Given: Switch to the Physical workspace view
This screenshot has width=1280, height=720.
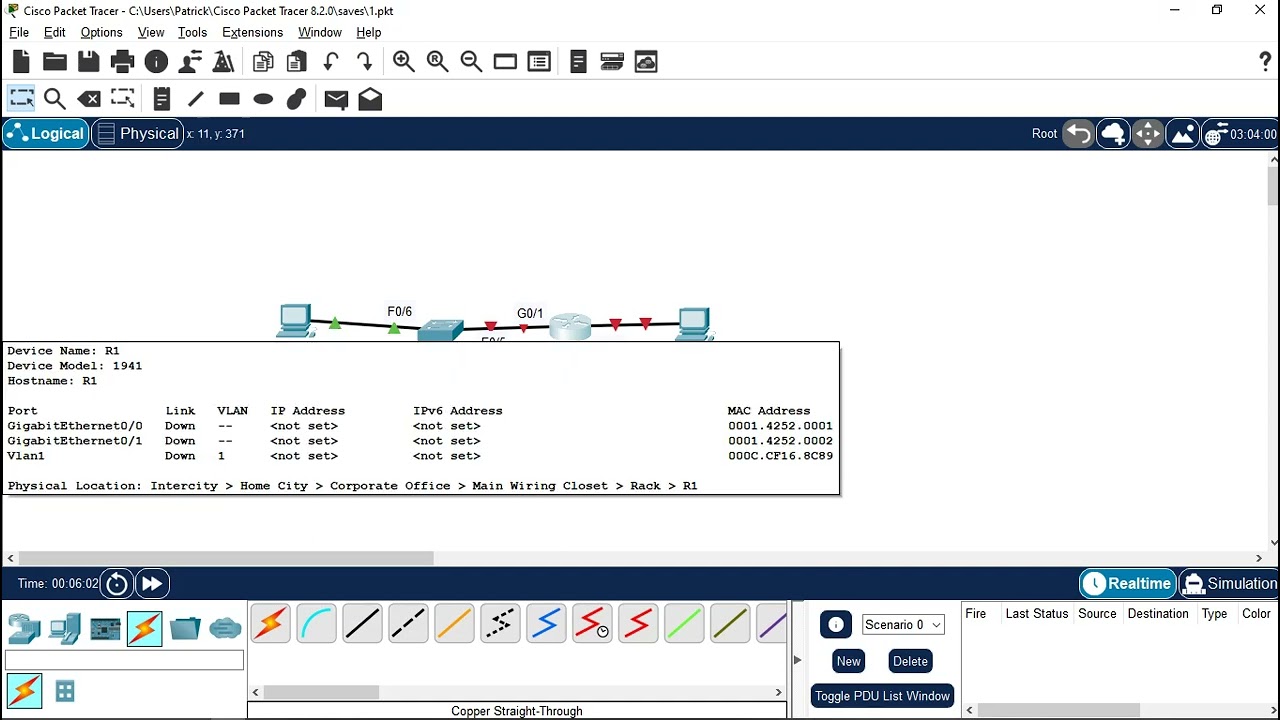Looking at the screenshot, I should pos(137,134).
